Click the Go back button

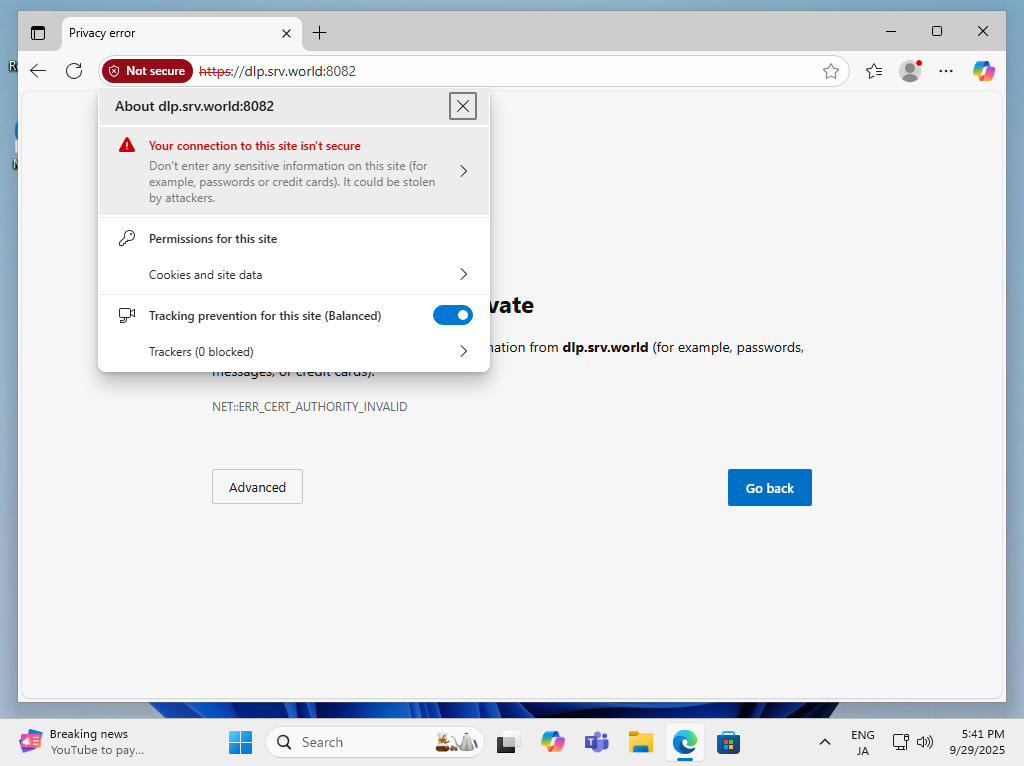point(769,487)
